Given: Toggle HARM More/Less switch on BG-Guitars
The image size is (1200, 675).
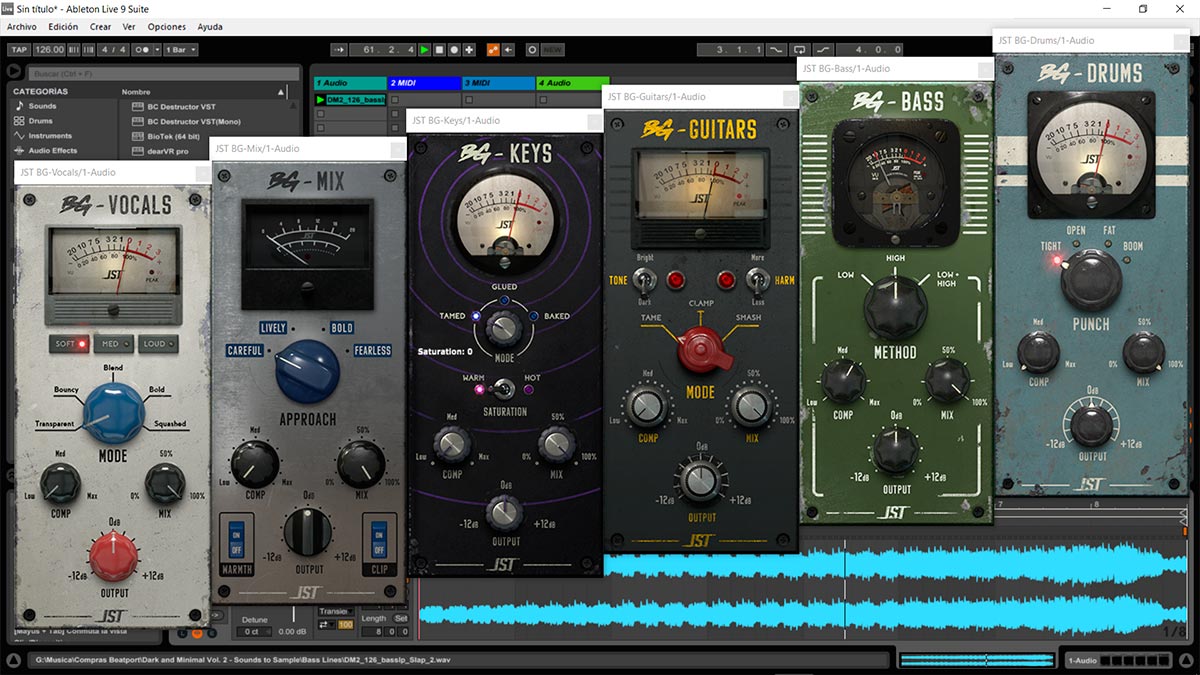Looking at the screenshot, I should pyautogui.click(x=757, y=281).
